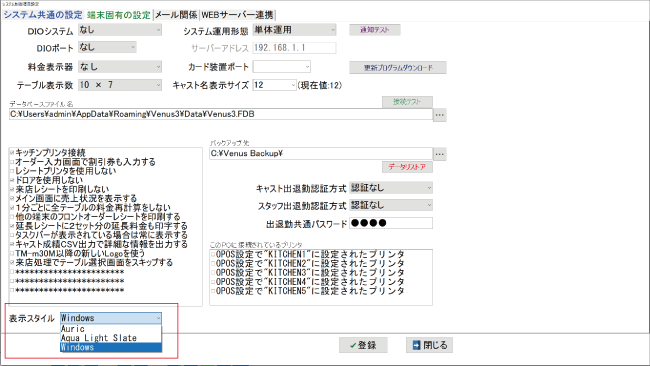Click データリストア button
Screen dimensions: 650x366
click(407, 167)
